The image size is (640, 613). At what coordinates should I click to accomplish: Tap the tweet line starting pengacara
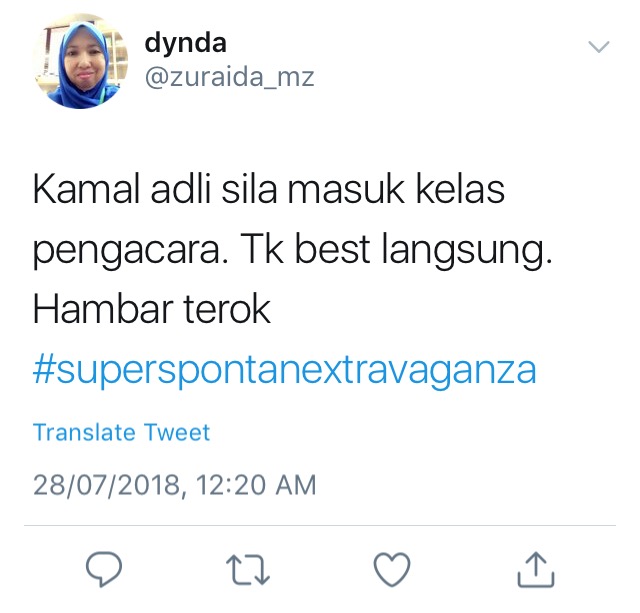pyautogui.click(x=292, y=250)
